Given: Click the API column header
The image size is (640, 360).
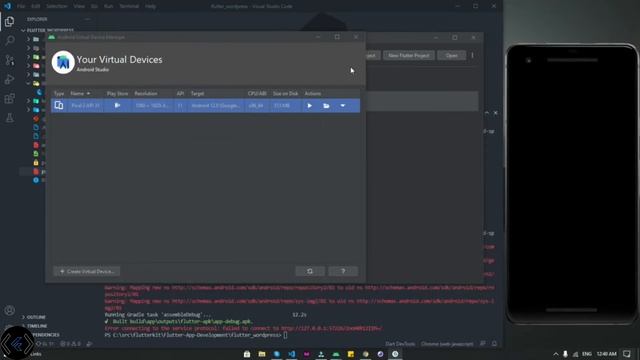Looking at the screenshot, I should tap(180, 93).
